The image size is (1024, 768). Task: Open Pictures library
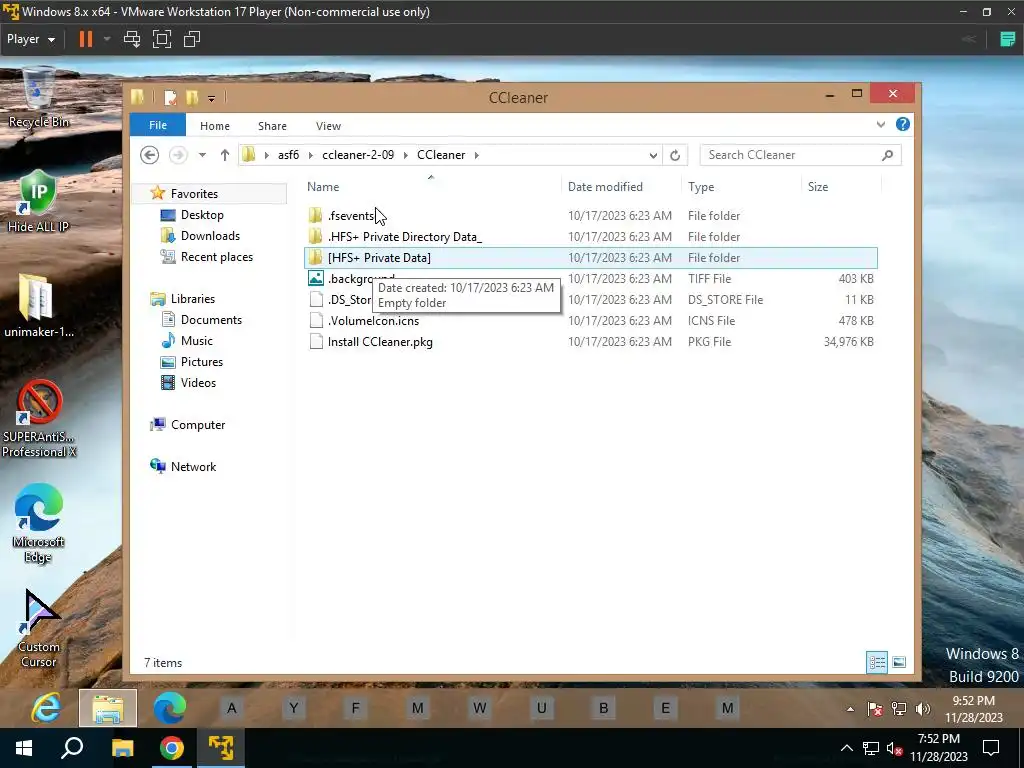click(201, 361)
